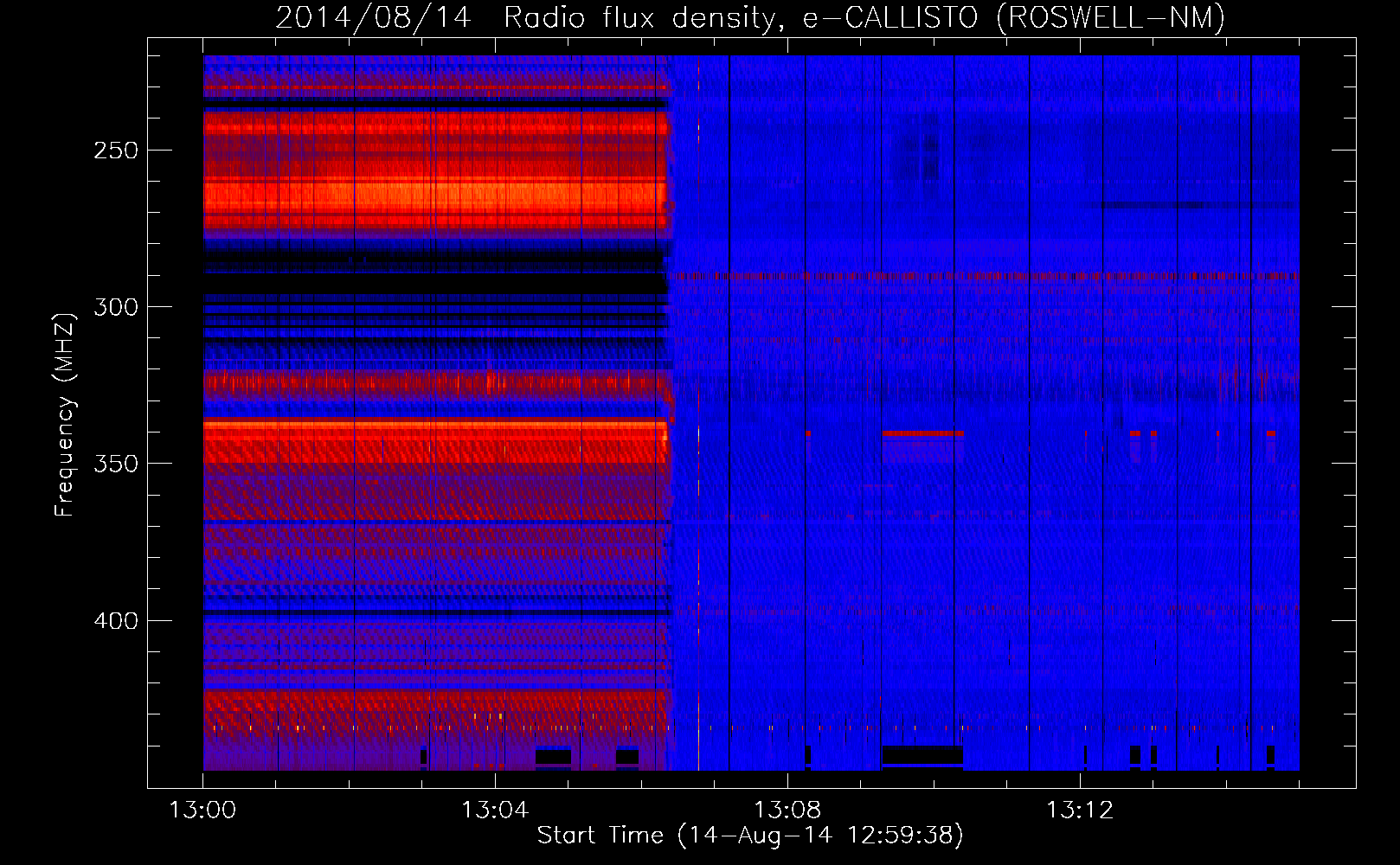Click the 13:08 time tick label
Viewport: 1400px width, 865px height.
(x=787, y=811)
